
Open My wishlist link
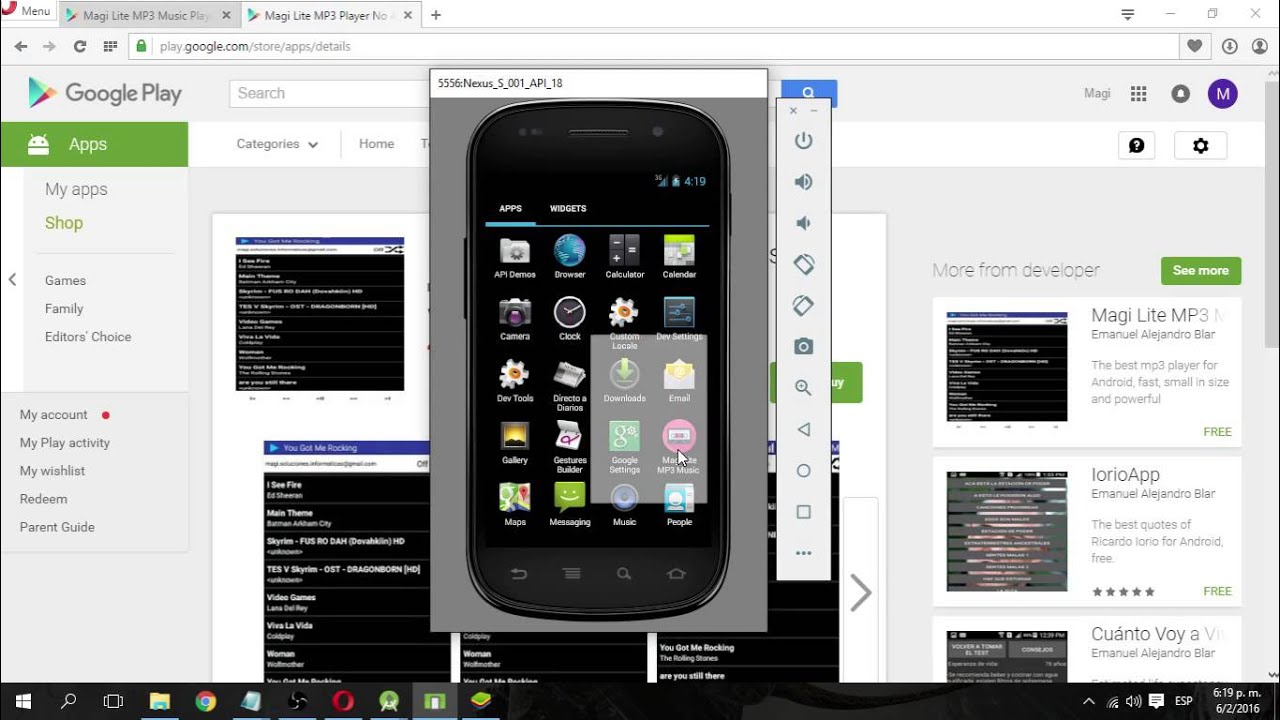click(x=52, y=471)
